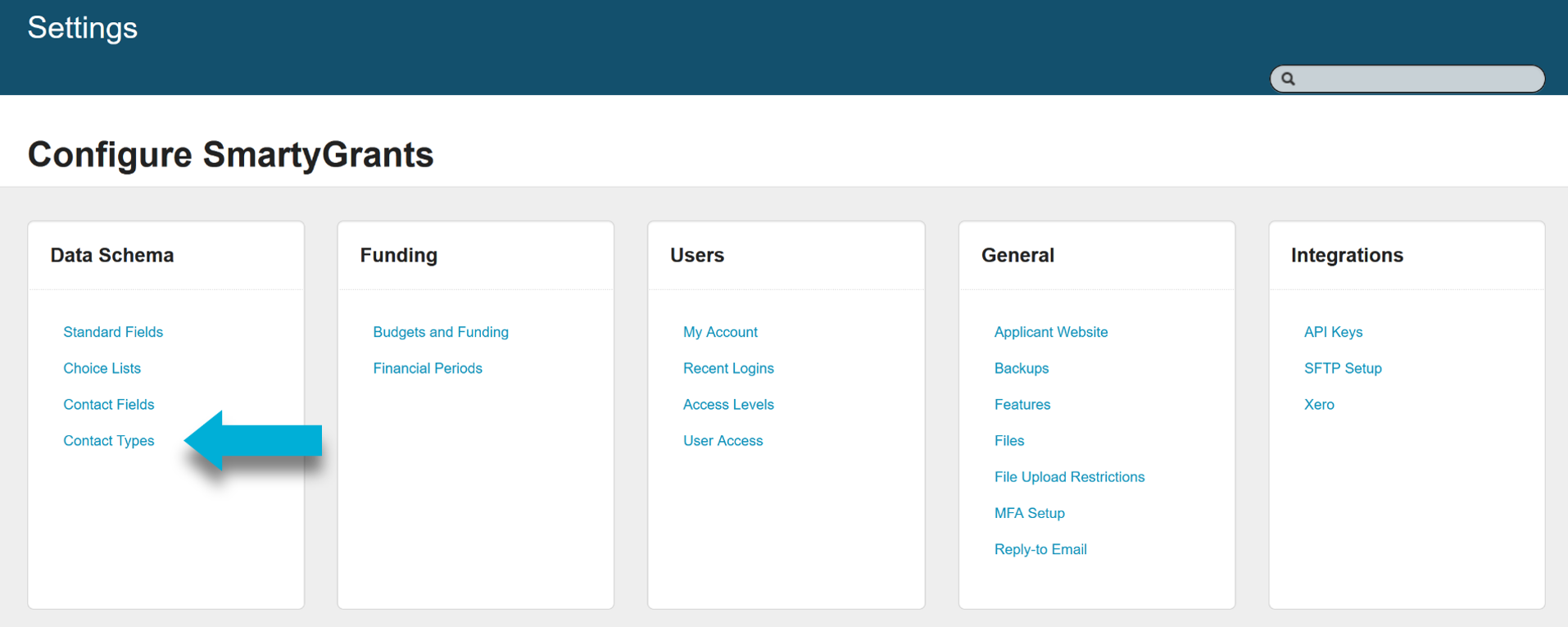
Task: Open the Xero integration link
Action: 1318,404
